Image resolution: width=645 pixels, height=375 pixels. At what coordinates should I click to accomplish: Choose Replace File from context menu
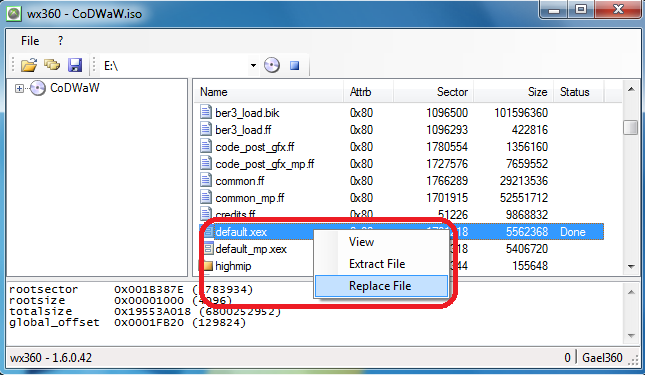(381, 286)
